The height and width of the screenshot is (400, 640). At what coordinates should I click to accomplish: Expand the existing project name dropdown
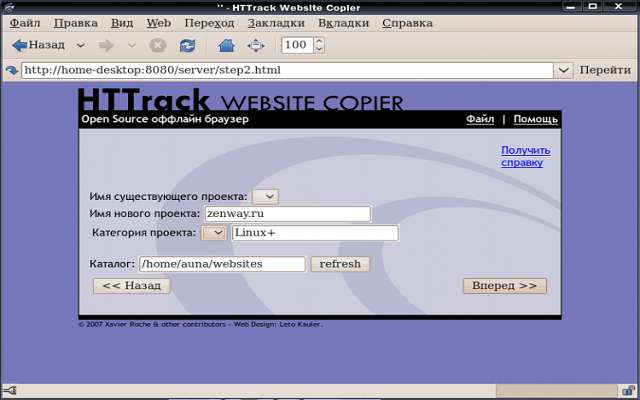(265, 196)
